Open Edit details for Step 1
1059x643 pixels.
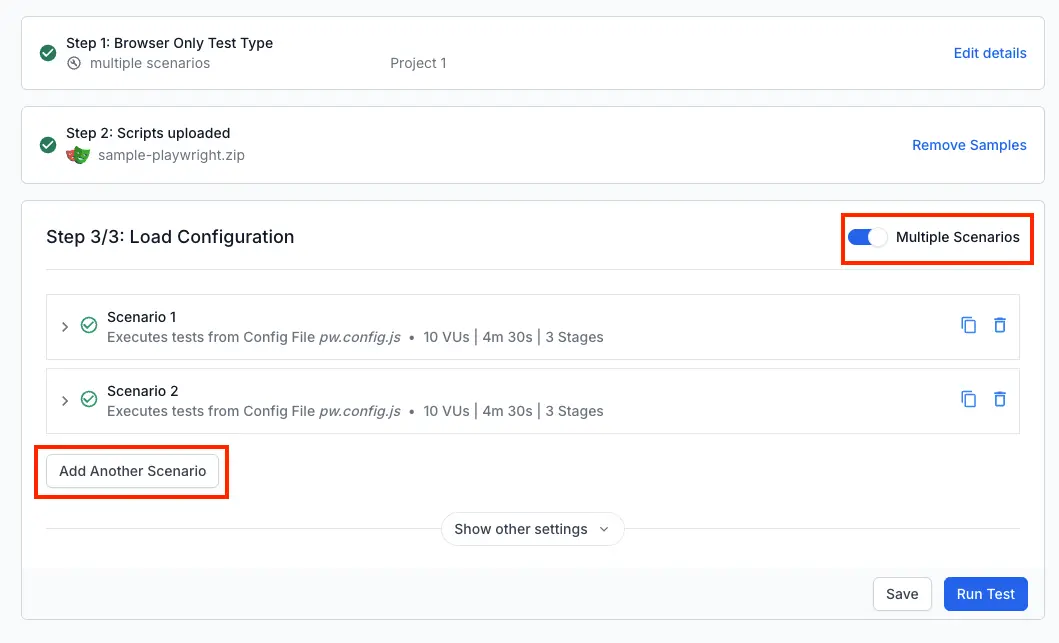pyautogui.click(x=989, y=53)
